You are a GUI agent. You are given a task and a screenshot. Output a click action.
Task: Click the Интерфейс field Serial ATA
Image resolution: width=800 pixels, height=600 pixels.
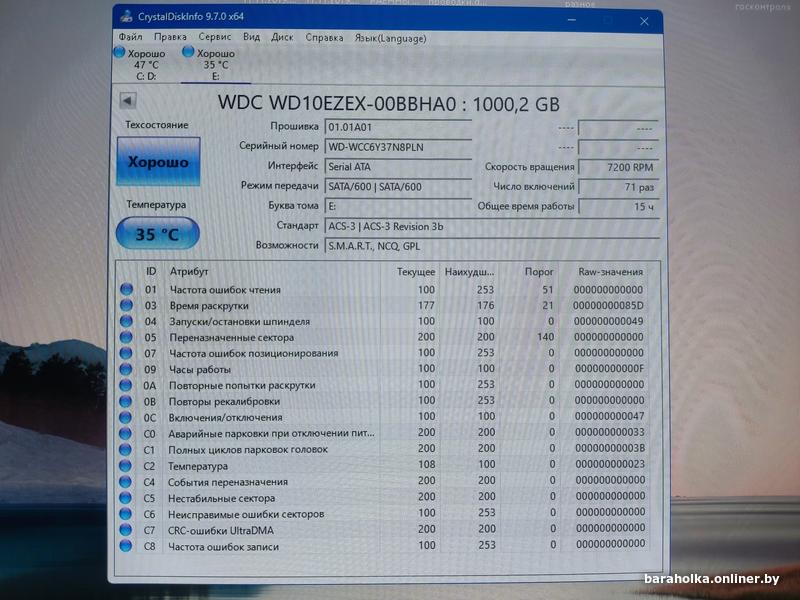pos(397,167)
